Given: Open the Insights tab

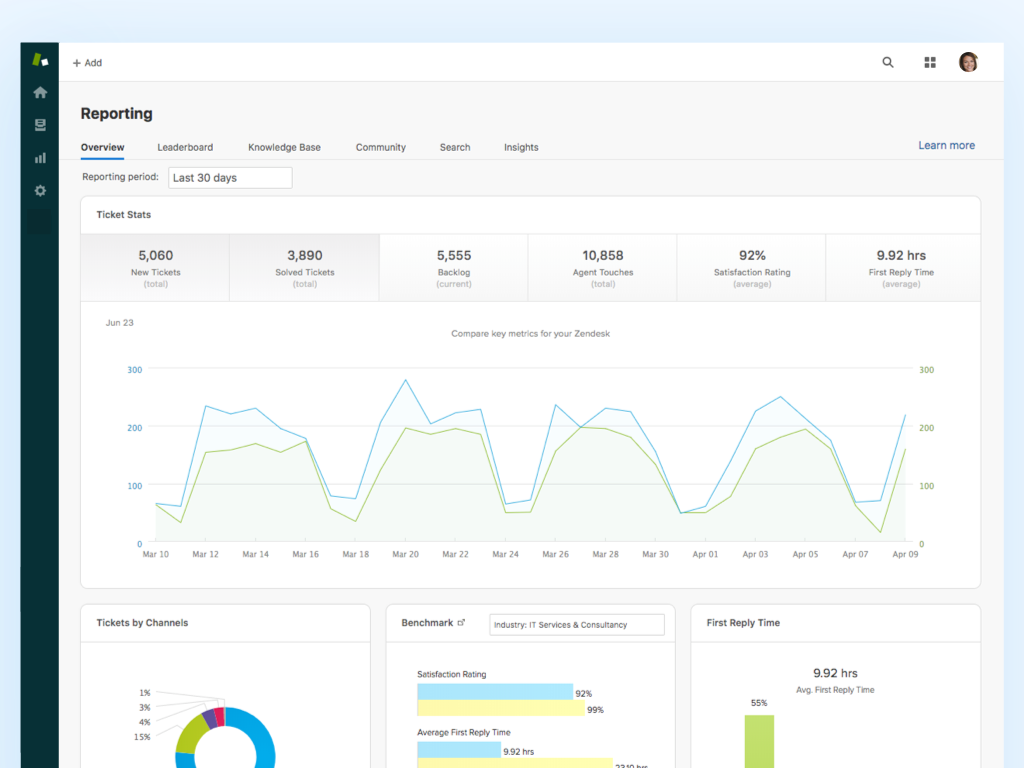Looking at the screenshot, I should (521, 147).
